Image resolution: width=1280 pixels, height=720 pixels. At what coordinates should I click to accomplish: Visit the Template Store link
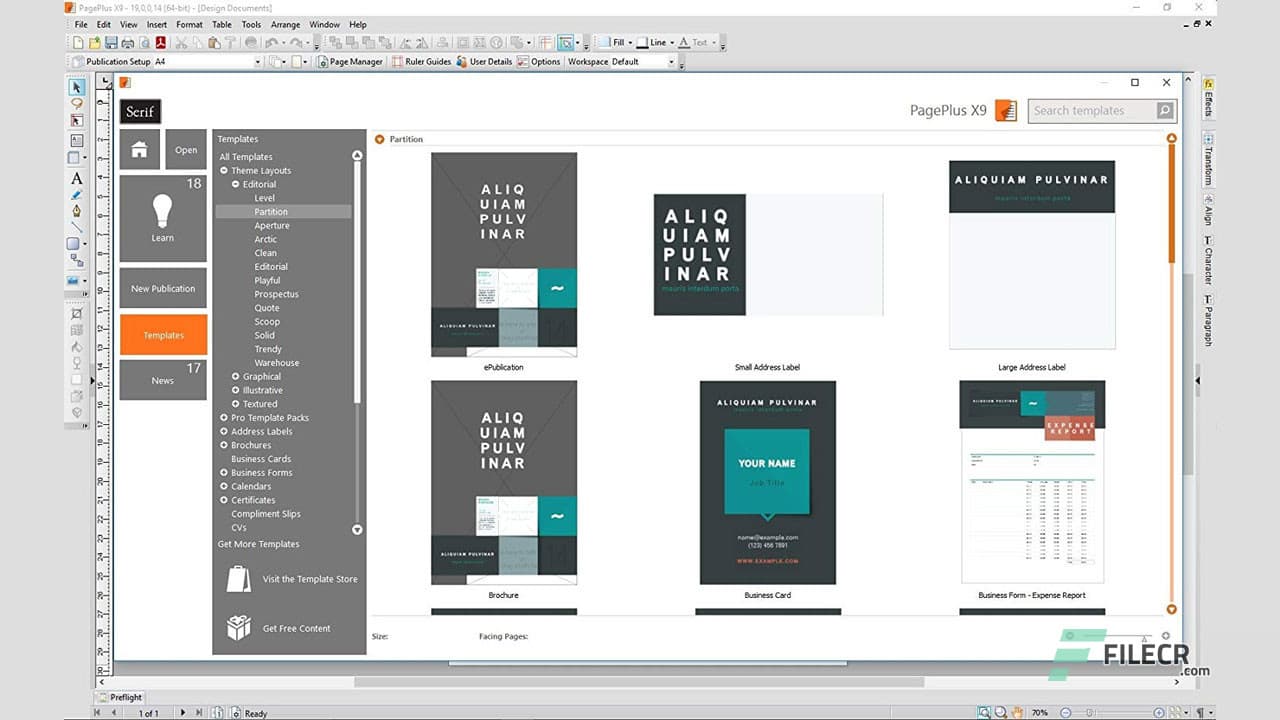point(309,579)
